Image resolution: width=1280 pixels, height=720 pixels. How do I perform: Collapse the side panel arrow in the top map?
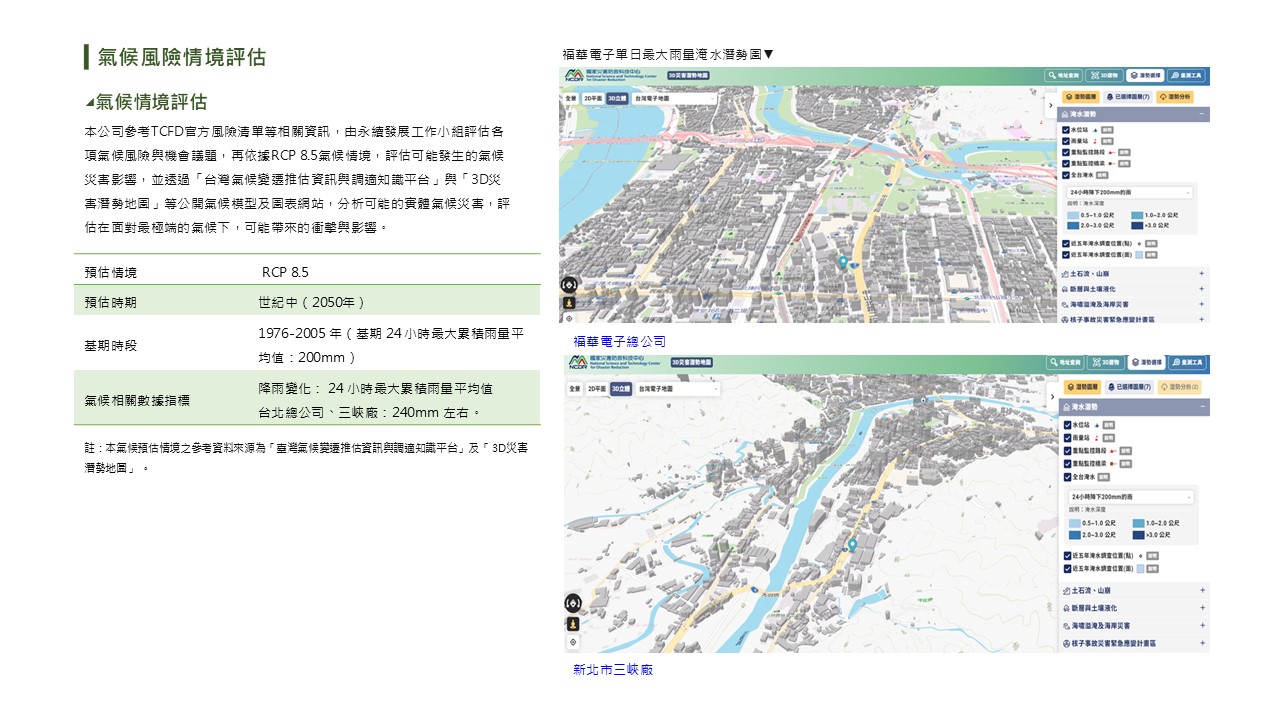tap(1051, 104)
